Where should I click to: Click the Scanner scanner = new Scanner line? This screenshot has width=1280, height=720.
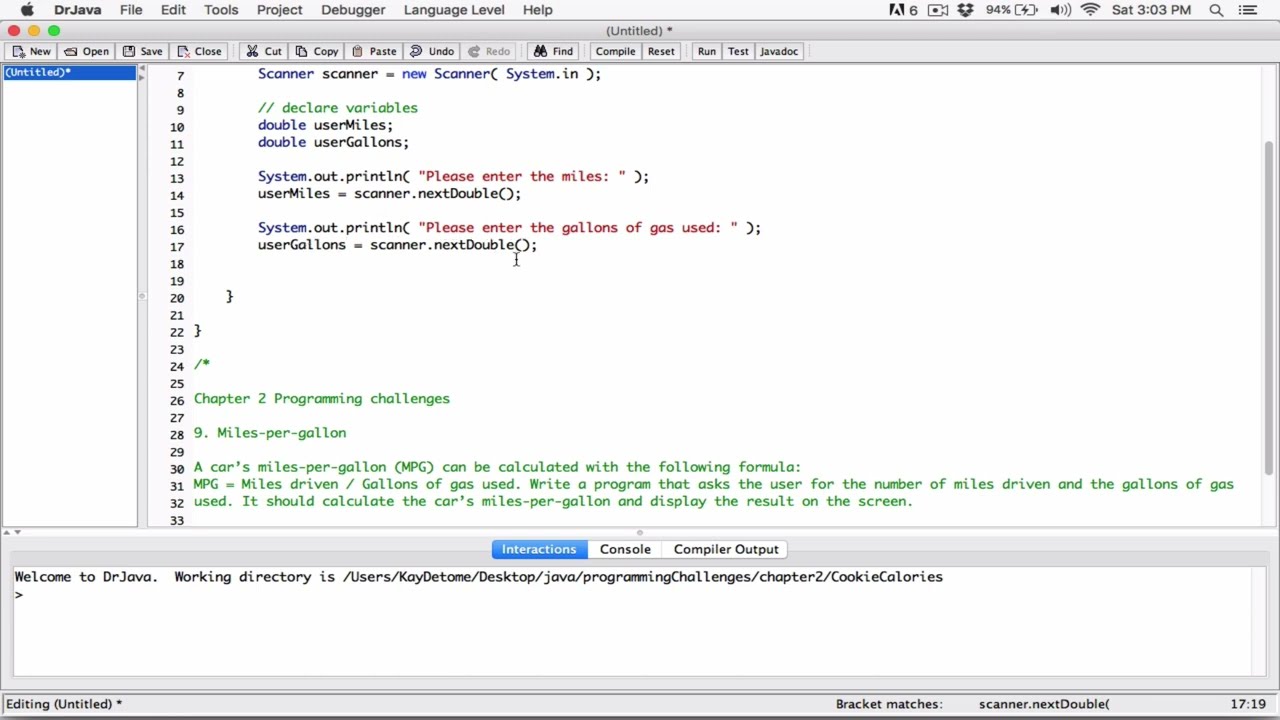click(x=429, y=74)
